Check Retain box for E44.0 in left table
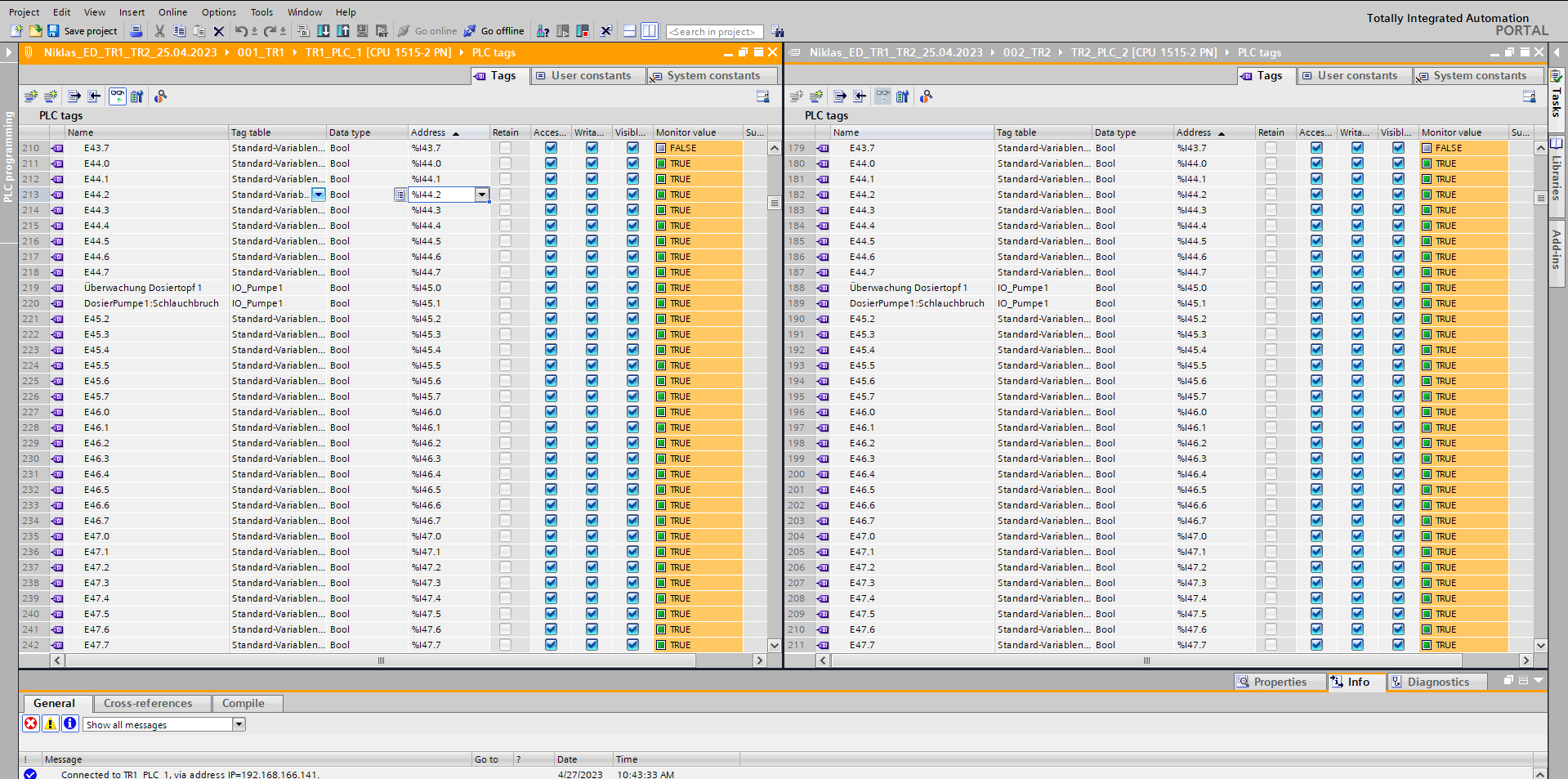1568x779 pixels. (505, 163)
